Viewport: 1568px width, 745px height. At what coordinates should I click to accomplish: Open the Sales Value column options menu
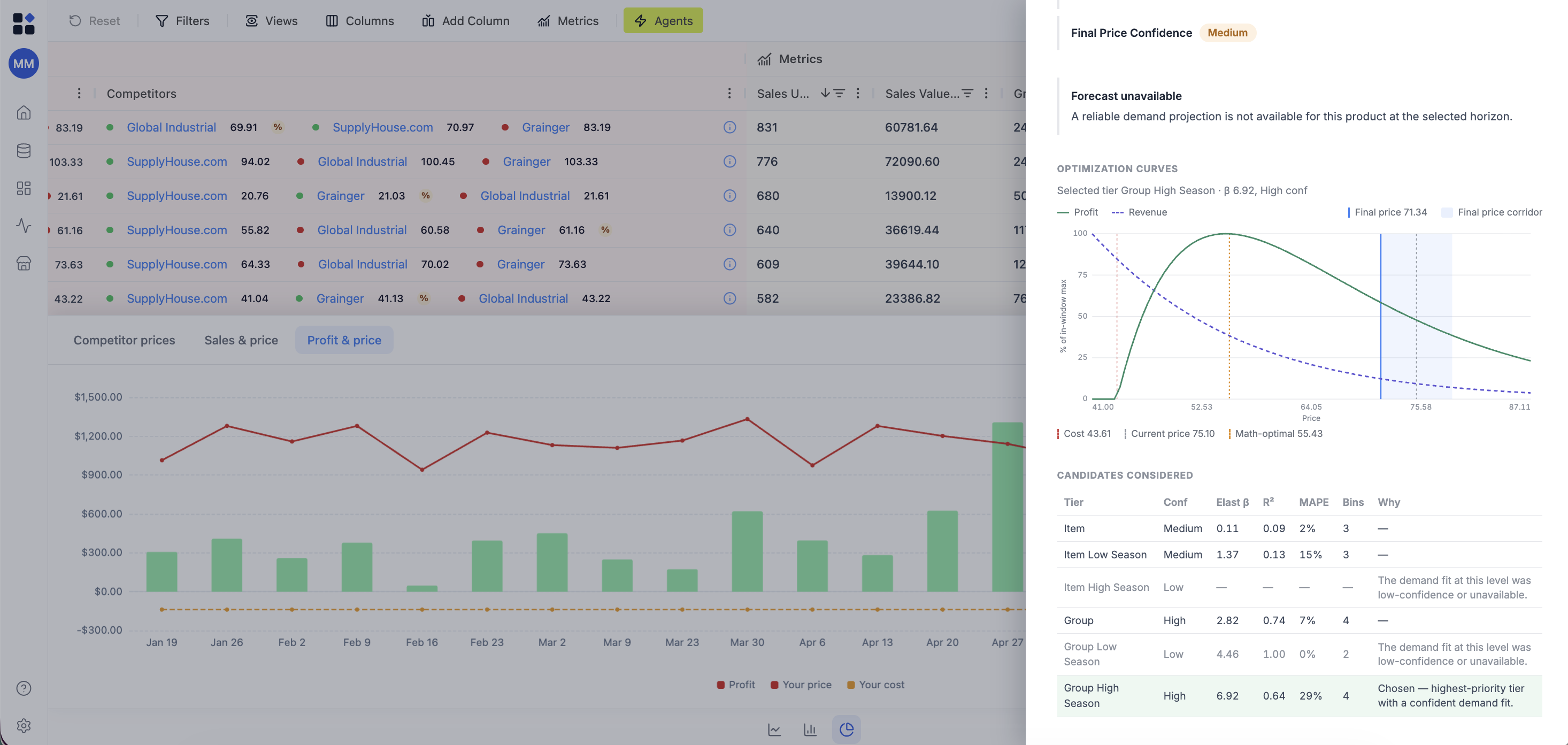pyautogui.click(x=986, y=93)
